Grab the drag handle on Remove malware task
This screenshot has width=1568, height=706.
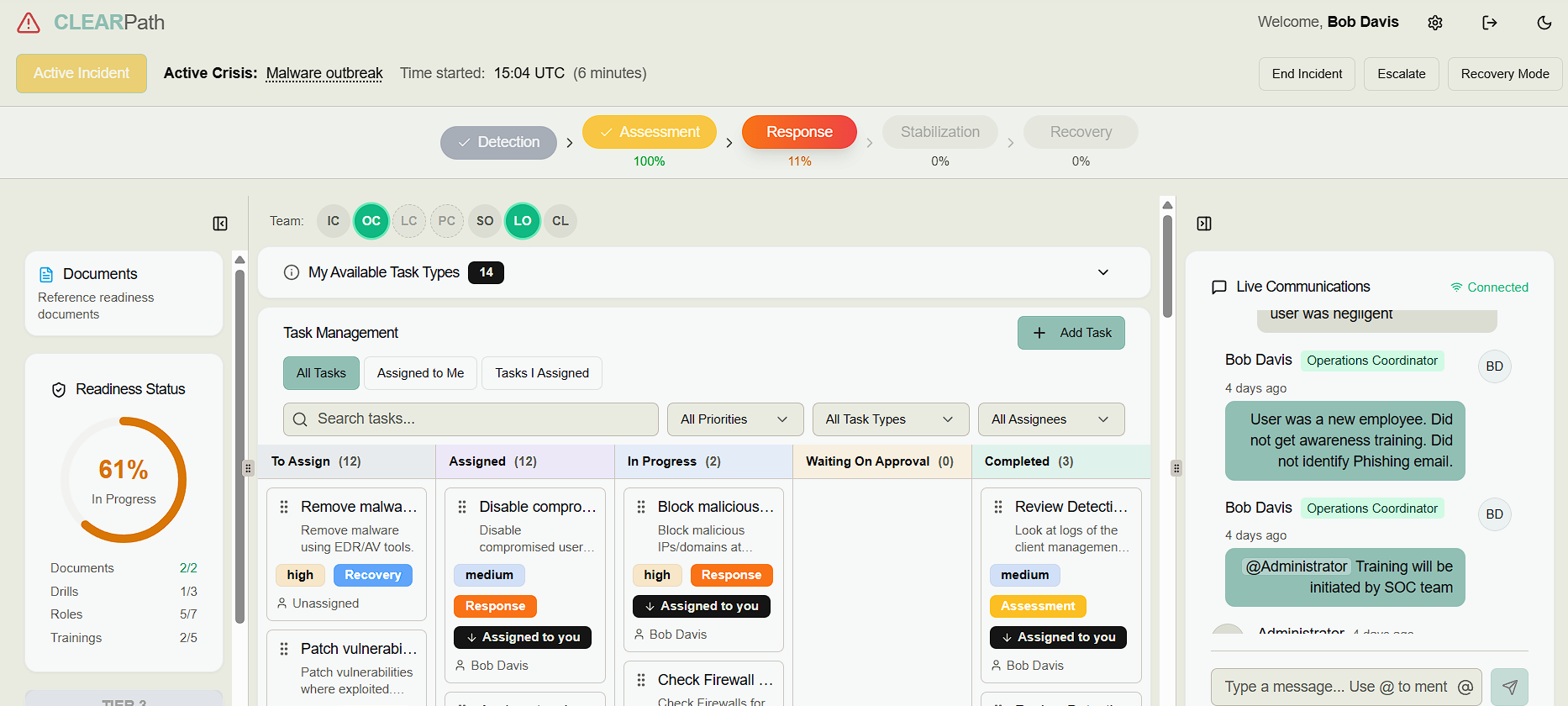pos(284,507)
